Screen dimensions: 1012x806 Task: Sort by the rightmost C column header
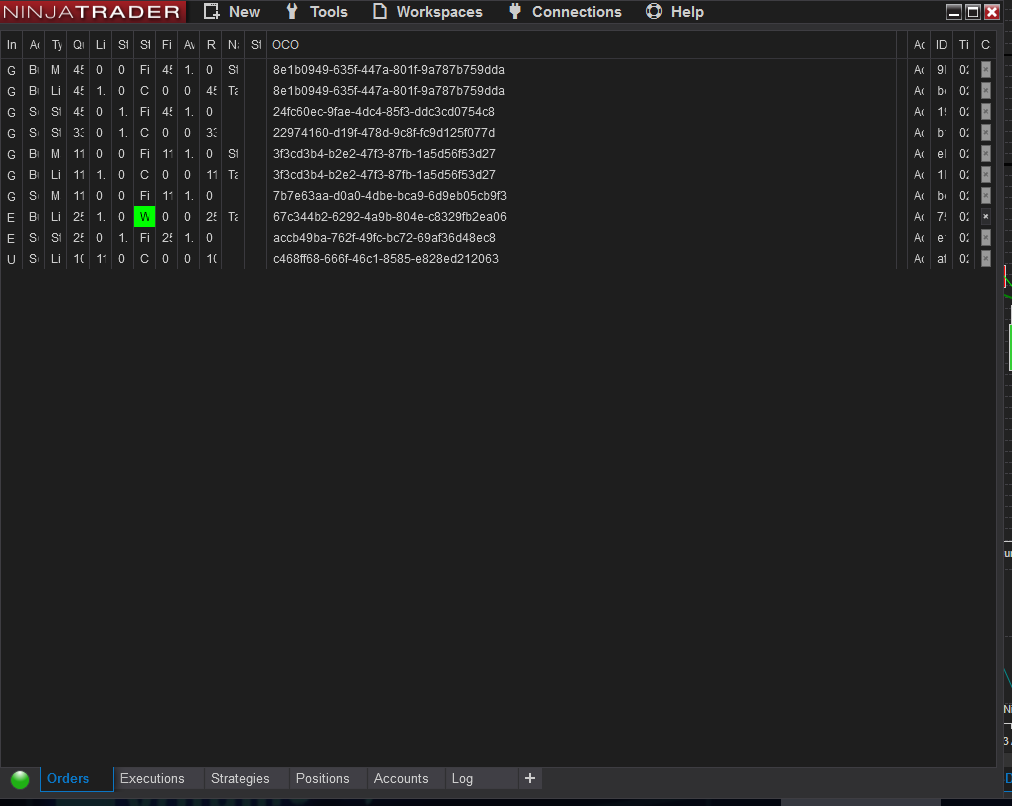click(x=985, y=45)
